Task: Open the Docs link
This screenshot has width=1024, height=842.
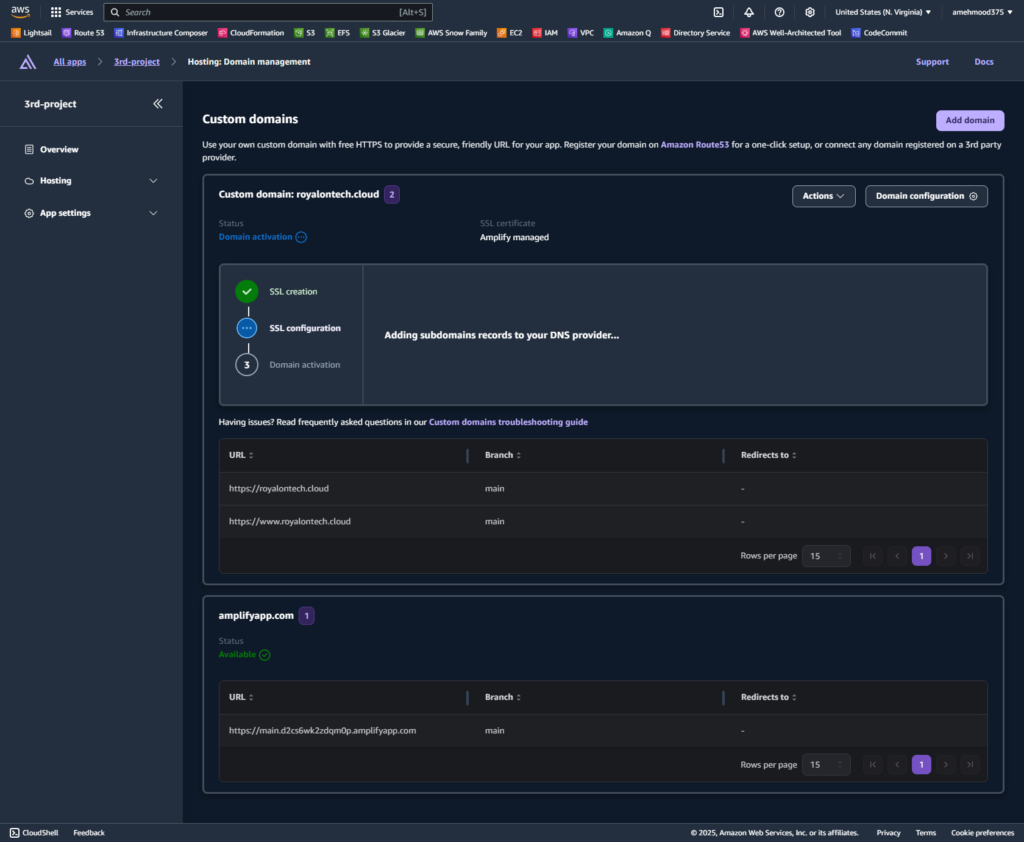Action: click(x=984, y=62)
